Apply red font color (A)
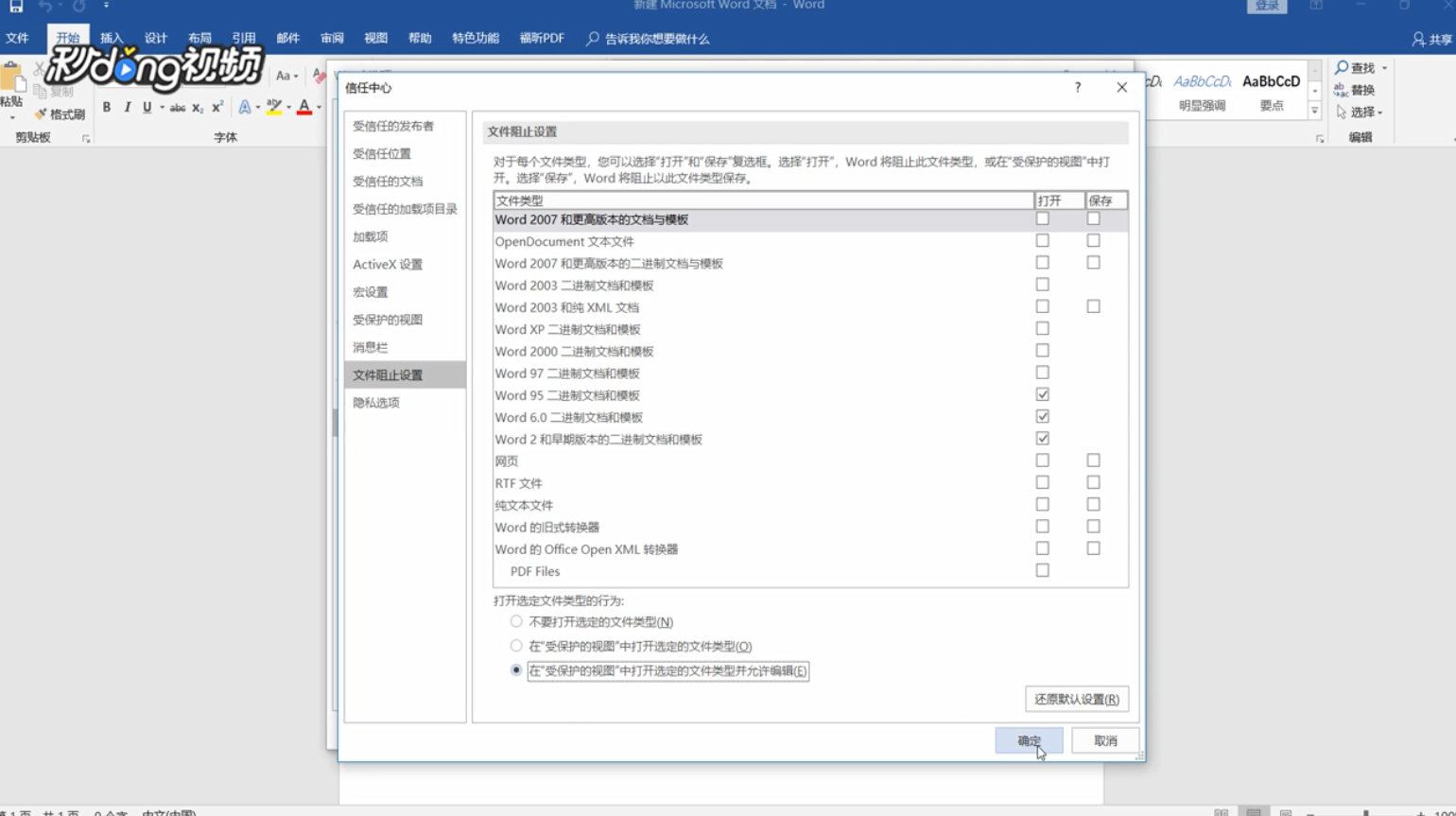The height and width of the screenshot is (816, 1456). 304,108
